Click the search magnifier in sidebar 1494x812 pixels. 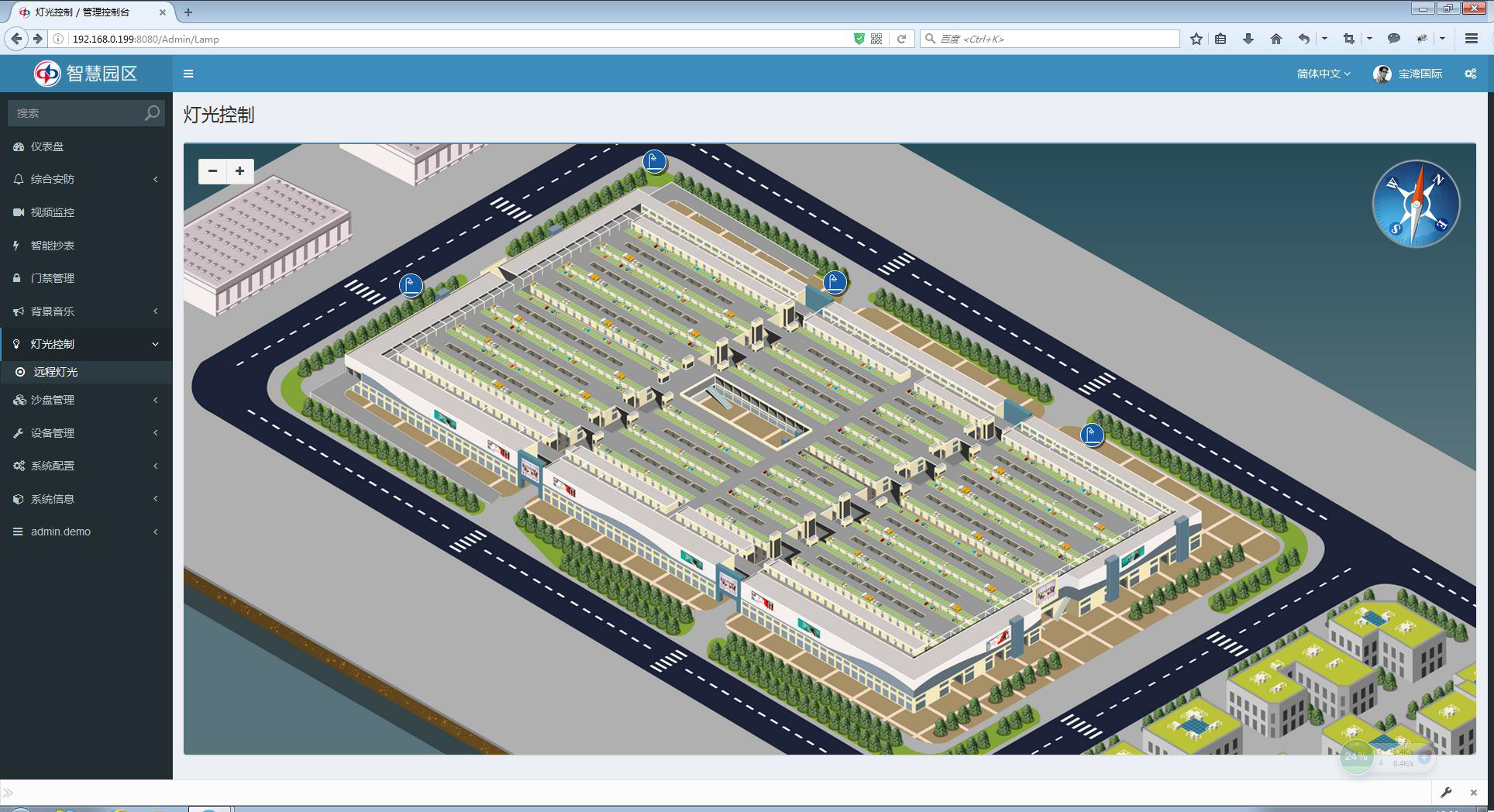click(x=152, y=113)
